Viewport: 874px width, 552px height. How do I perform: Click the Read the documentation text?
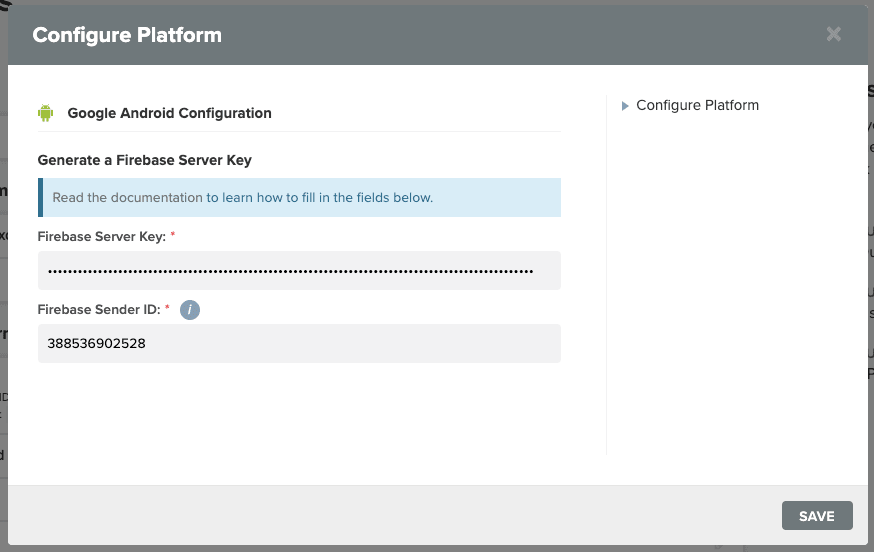point(127,197)
